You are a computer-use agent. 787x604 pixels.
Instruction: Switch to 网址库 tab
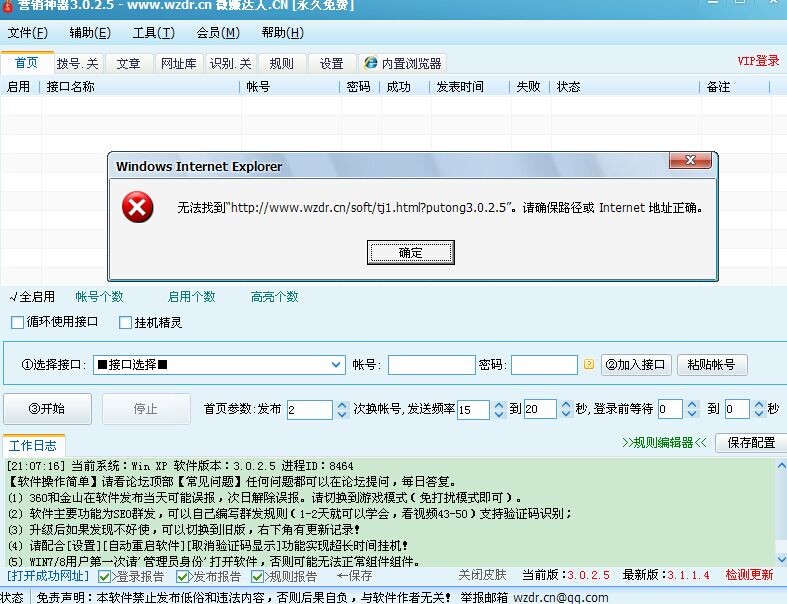point(179,64)
